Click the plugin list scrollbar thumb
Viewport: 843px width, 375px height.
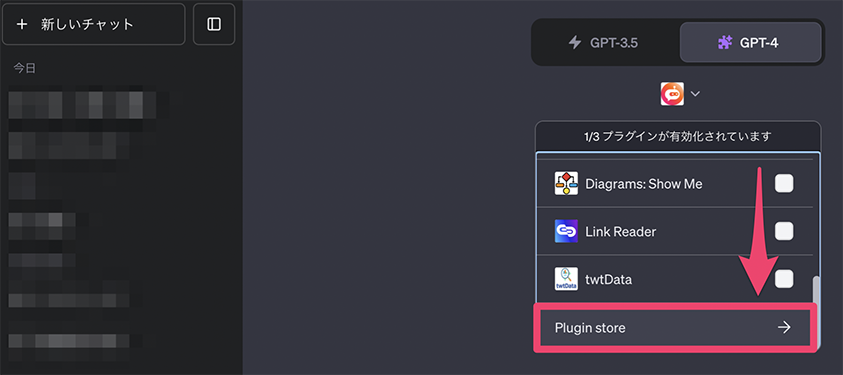pyautogui.click(x=816, y=290)
